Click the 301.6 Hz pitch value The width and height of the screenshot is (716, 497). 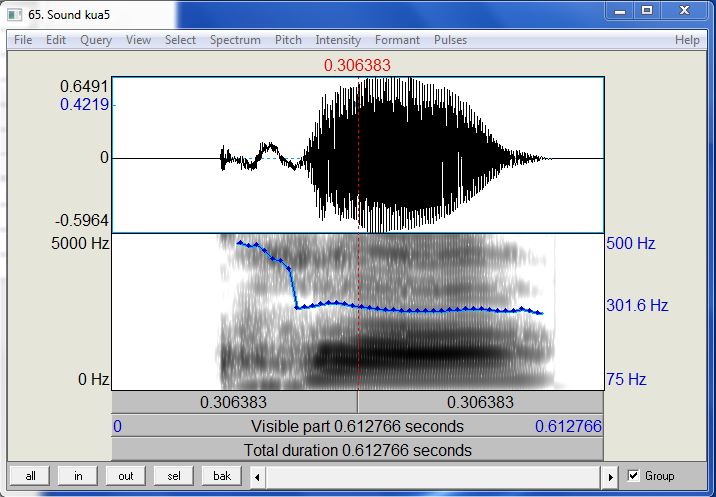pos(637,305)
